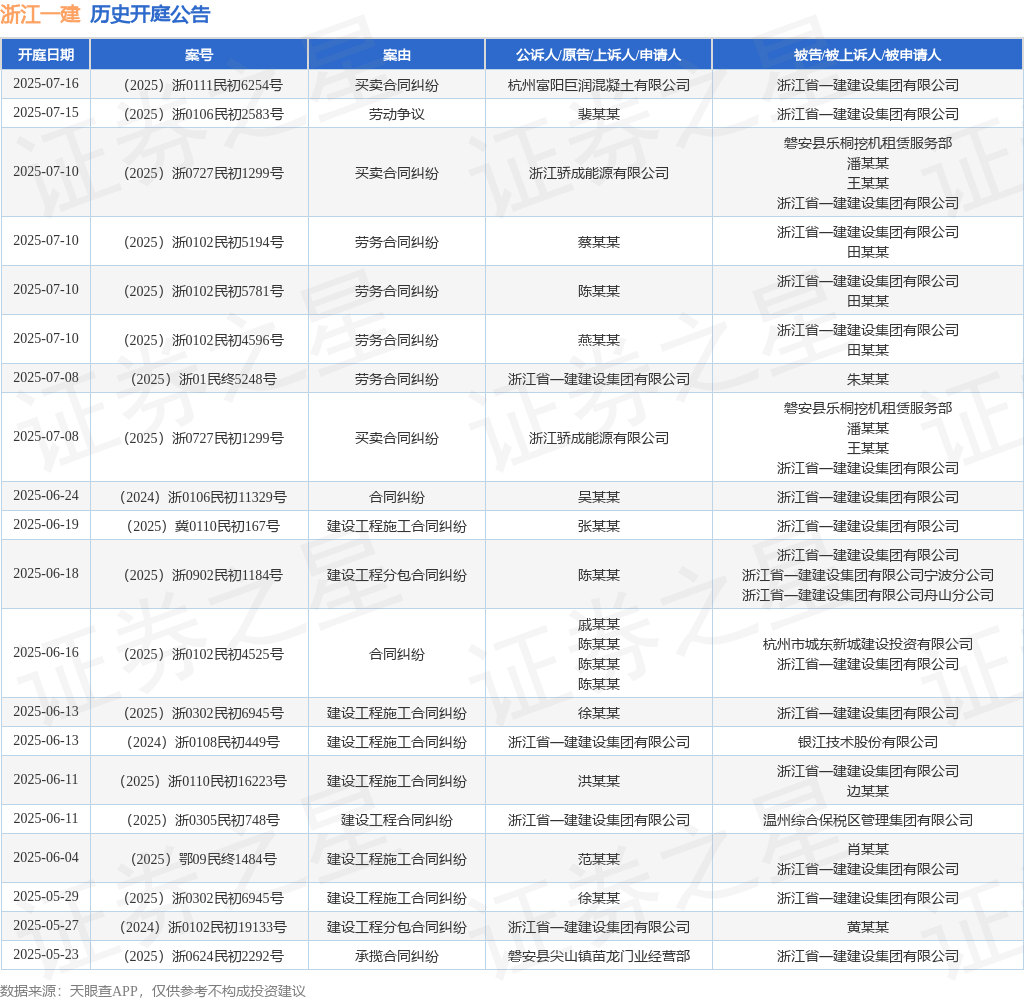Click case number (2025)鄂09民终1484号

tap(204, 860)
